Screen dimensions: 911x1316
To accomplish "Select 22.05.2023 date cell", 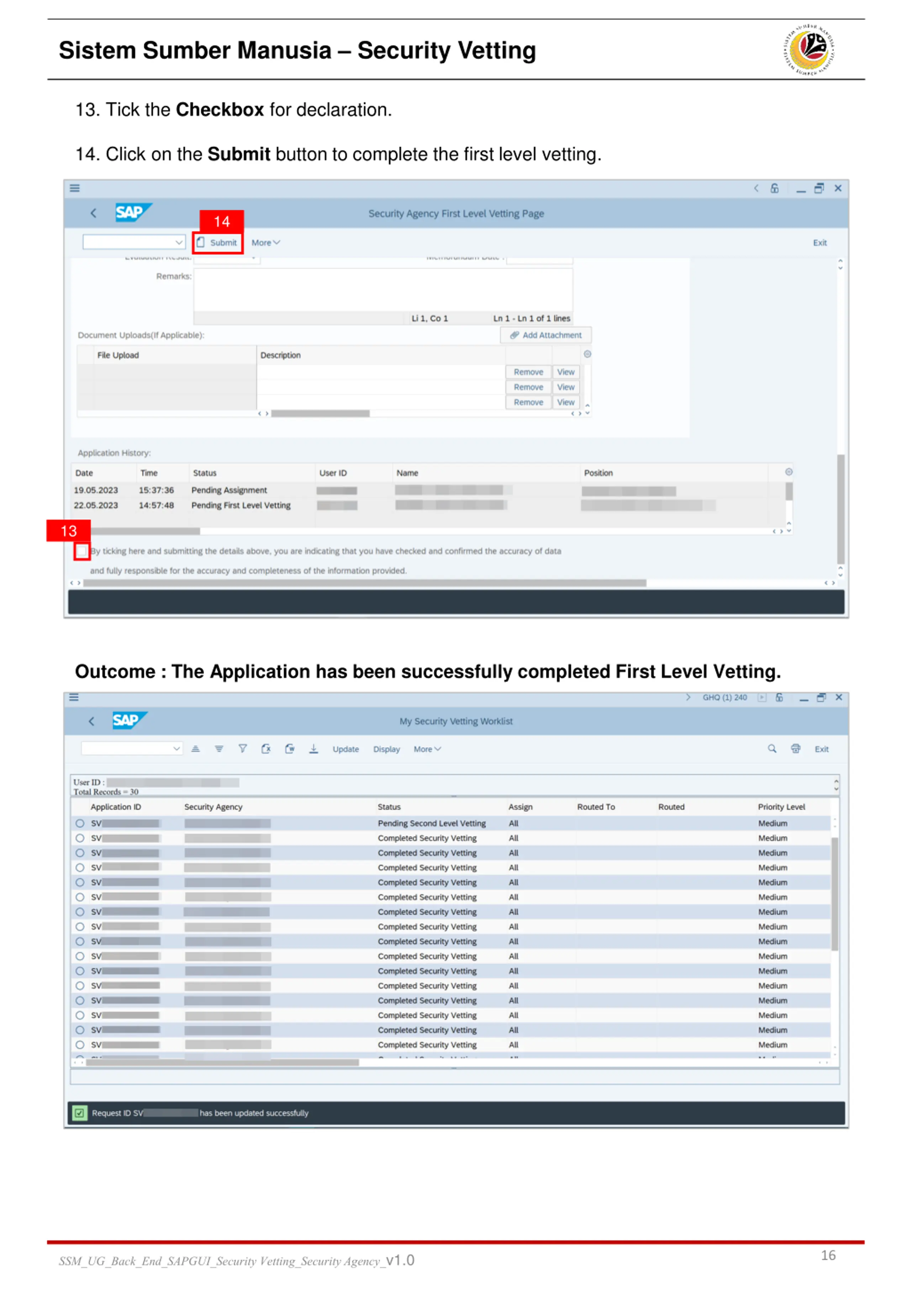I will 96,505.
